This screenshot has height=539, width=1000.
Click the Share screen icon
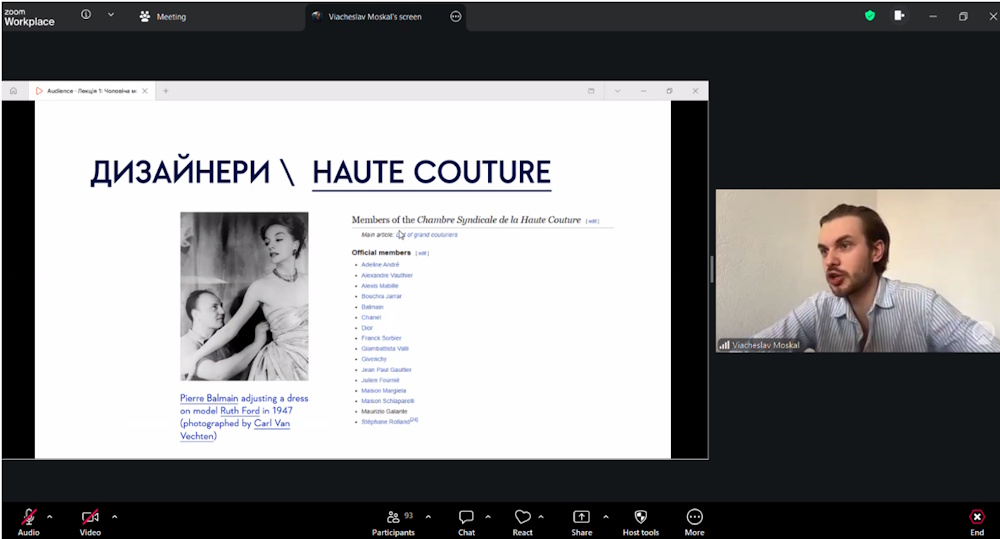[x=581, y=518]
